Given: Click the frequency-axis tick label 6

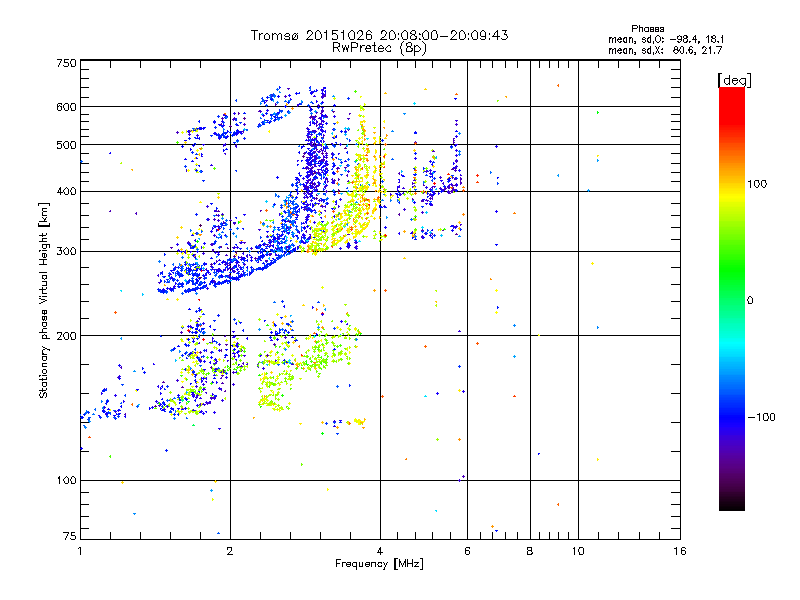Looking at the screenshot, I should coord(467,551).
